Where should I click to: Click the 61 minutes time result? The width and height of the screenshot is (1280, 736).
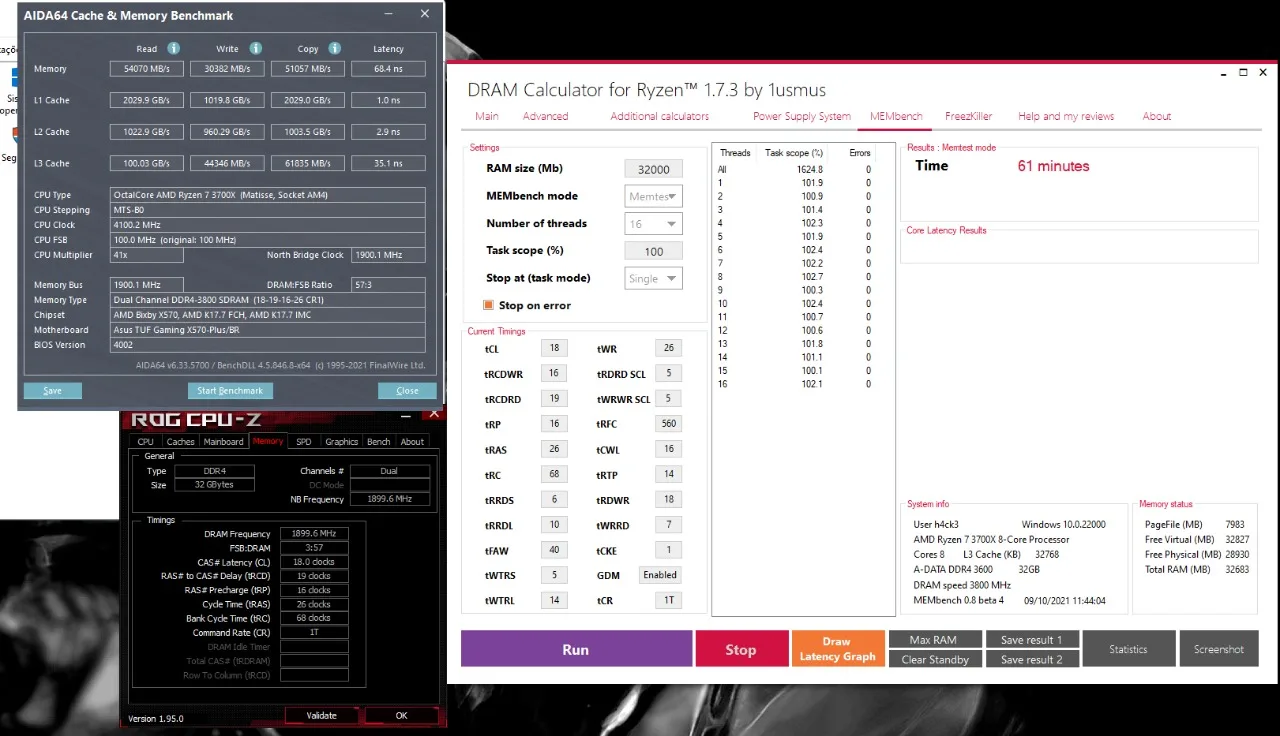(x=1054, y=166)
